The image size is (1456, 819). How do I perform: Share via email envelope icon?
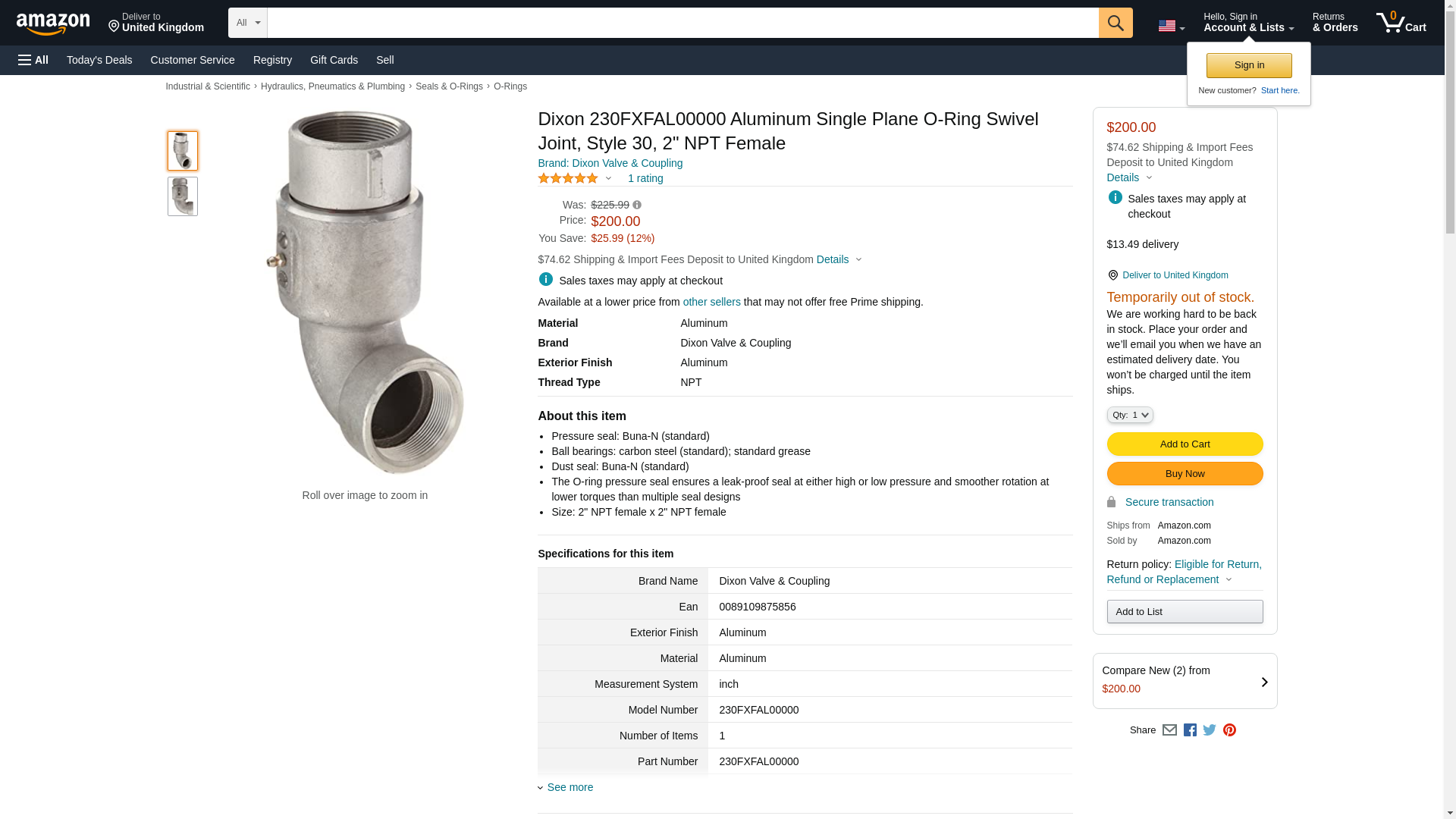pyautogui.click(x=1169, y=730)
